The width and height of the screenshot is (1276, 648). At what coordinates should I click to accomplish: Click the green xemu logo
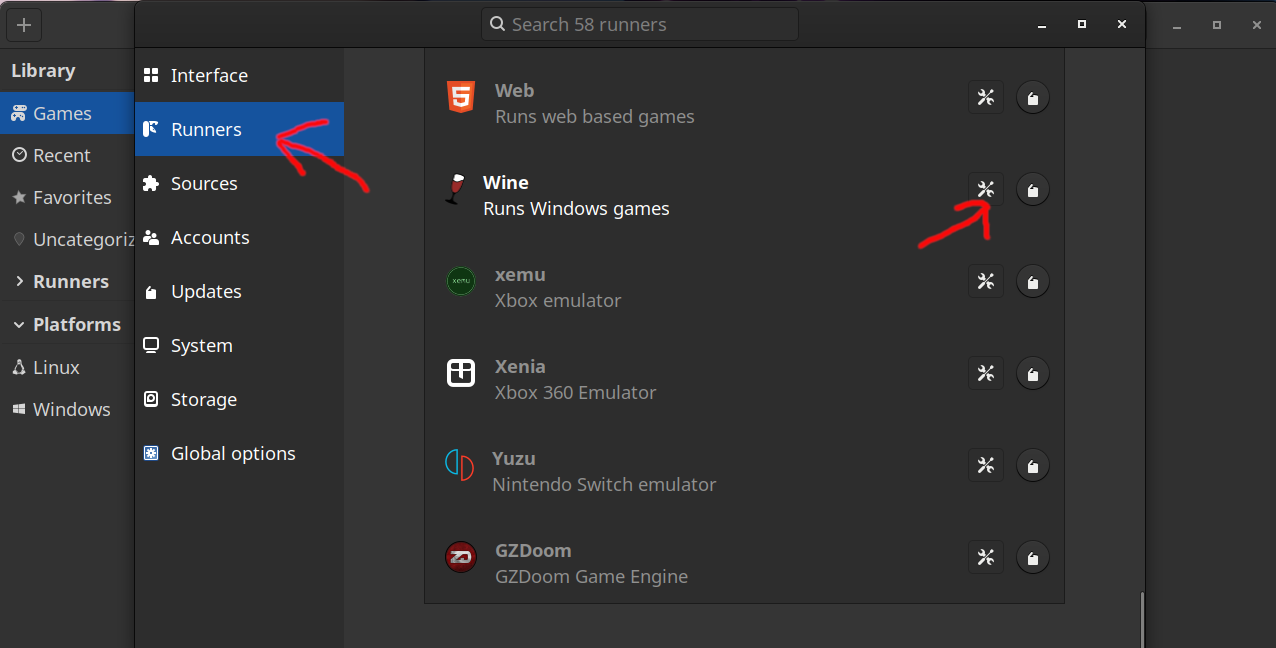[x=460, y=281]
